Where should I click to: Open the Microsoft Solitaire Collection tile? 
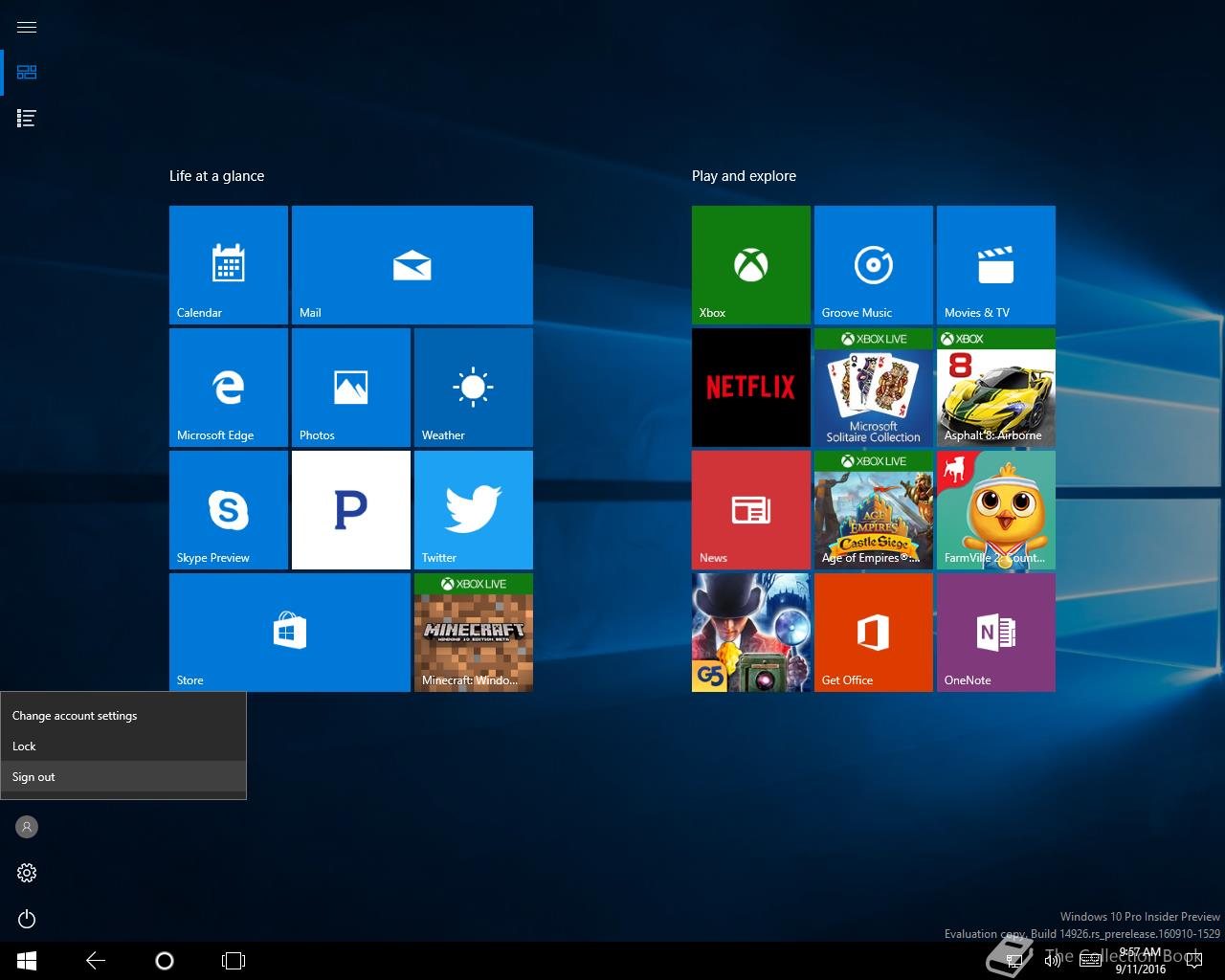[874, 388]
